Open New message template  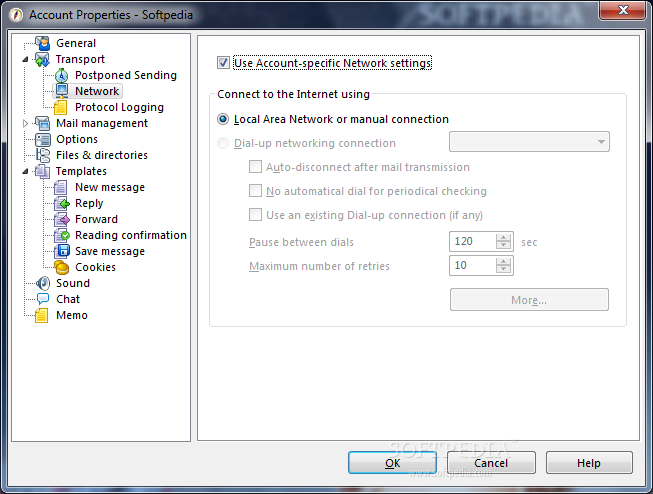(x=110, y=187)
